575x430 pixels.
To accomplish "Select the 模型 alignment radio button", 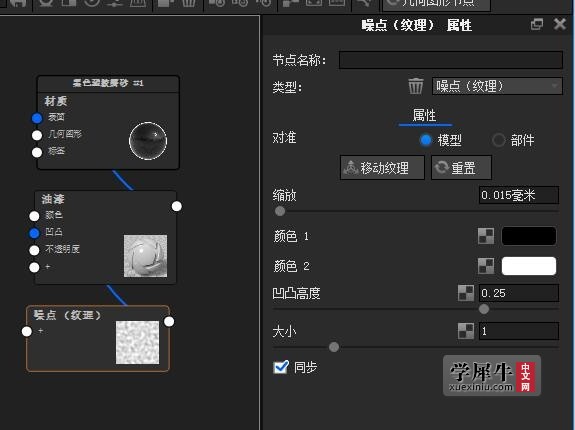I will tap(426, 140).
